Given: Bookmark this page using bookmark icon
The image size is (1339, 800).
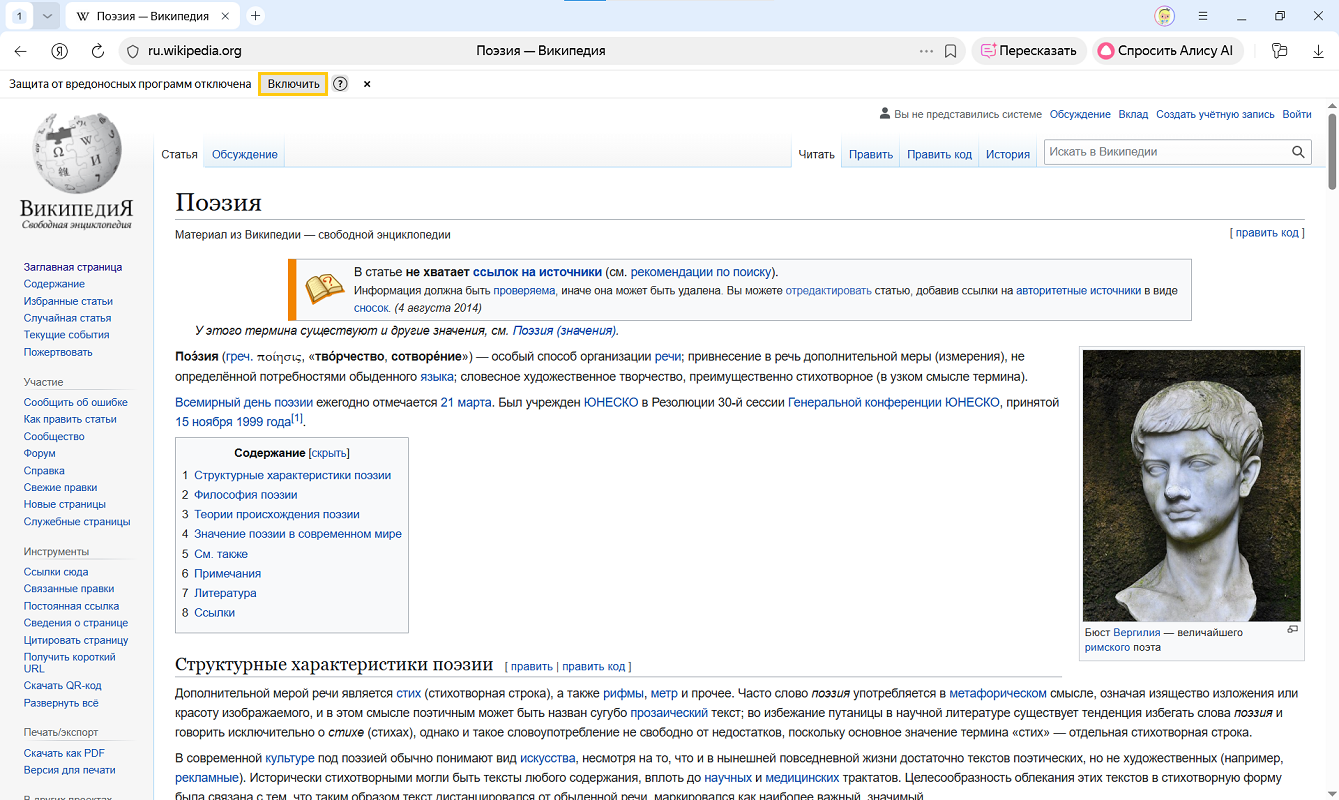Looking at the screenshot, I should click(x=950, y=51).
